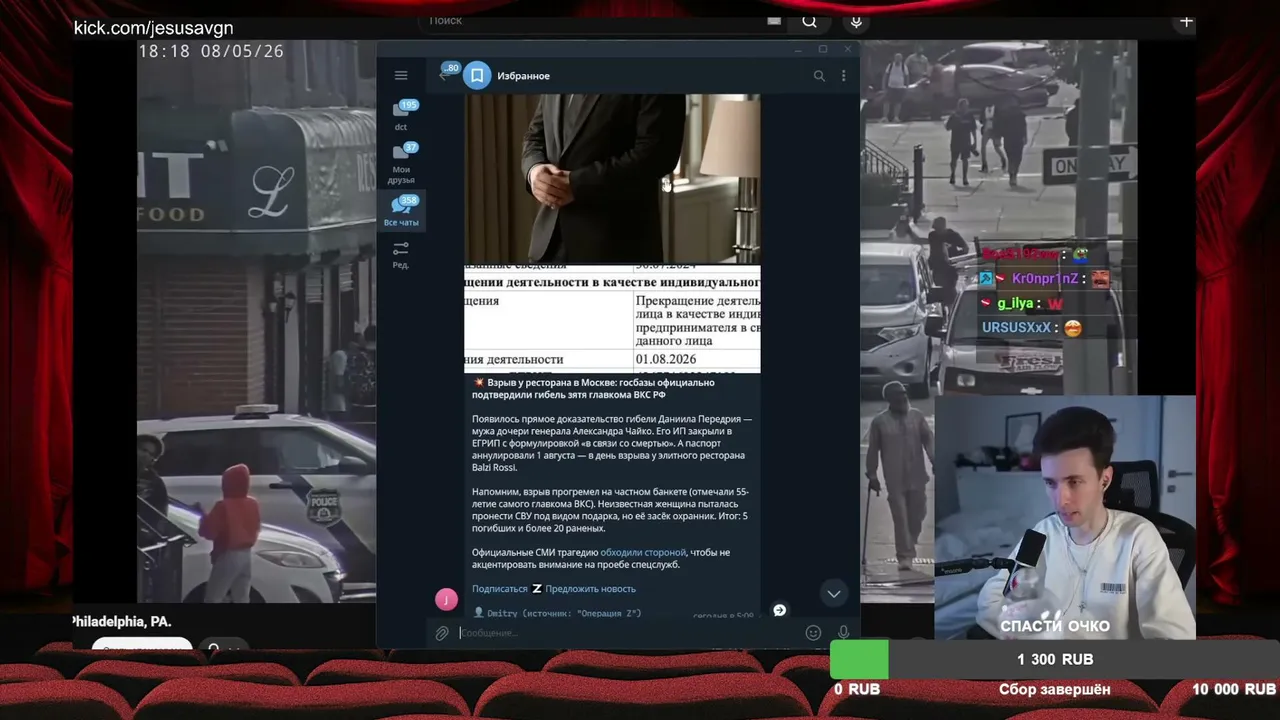Click the Philadelphia, PA. video title
1280x720 pixels.
point(122,622)
